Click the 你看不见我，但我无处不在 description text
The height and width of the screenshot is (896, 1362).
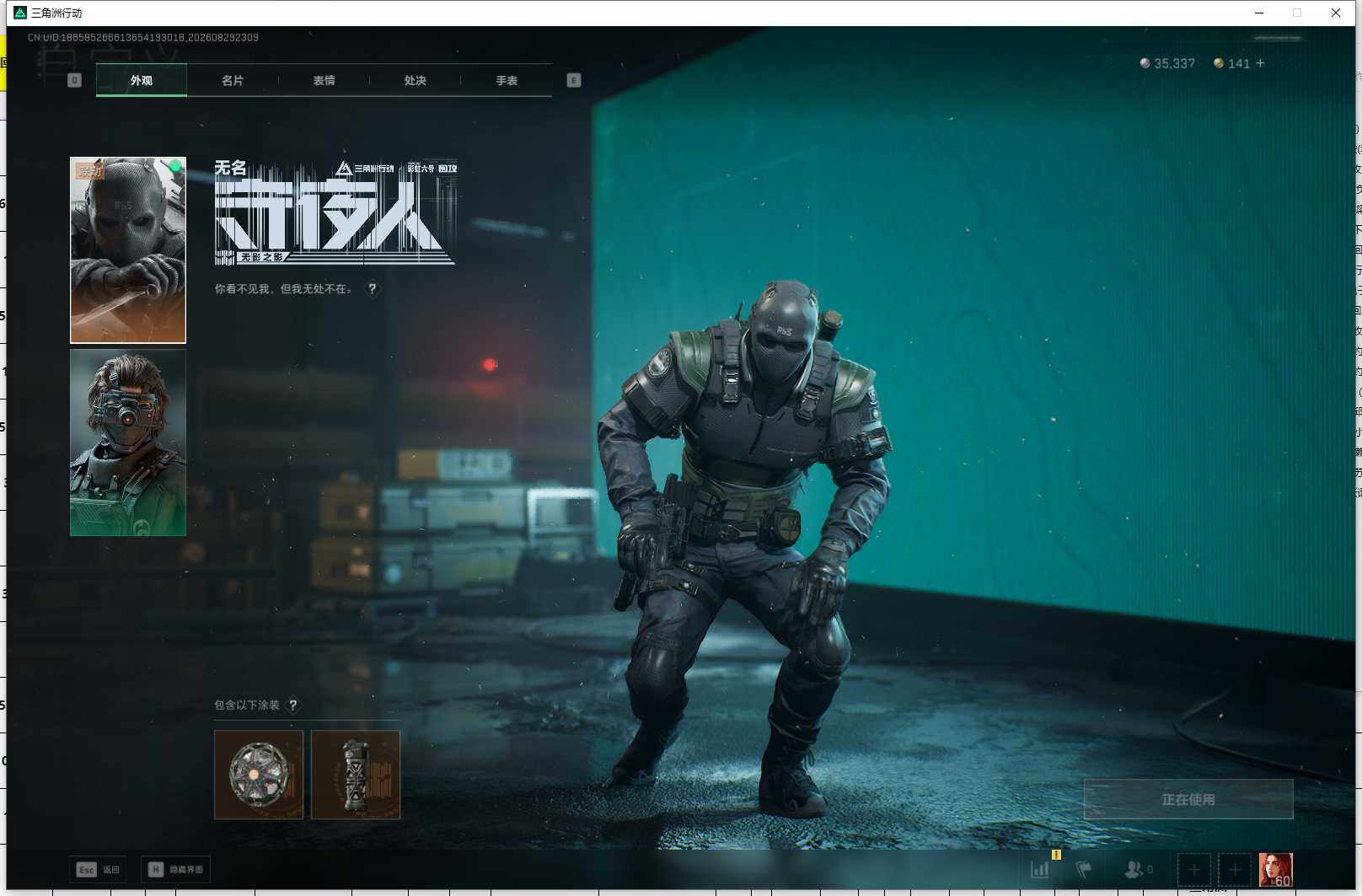tap(283, 289)
